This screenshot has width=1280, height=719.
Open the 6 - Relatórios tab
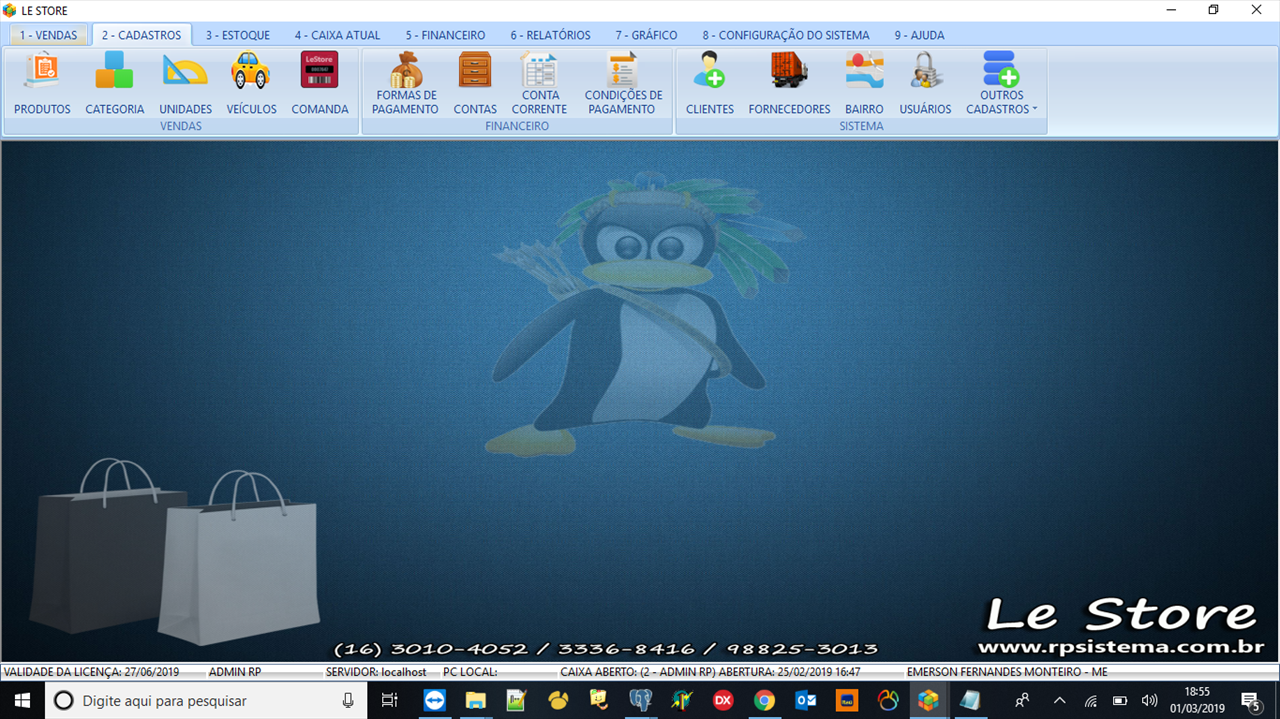(x=550, y=35)
